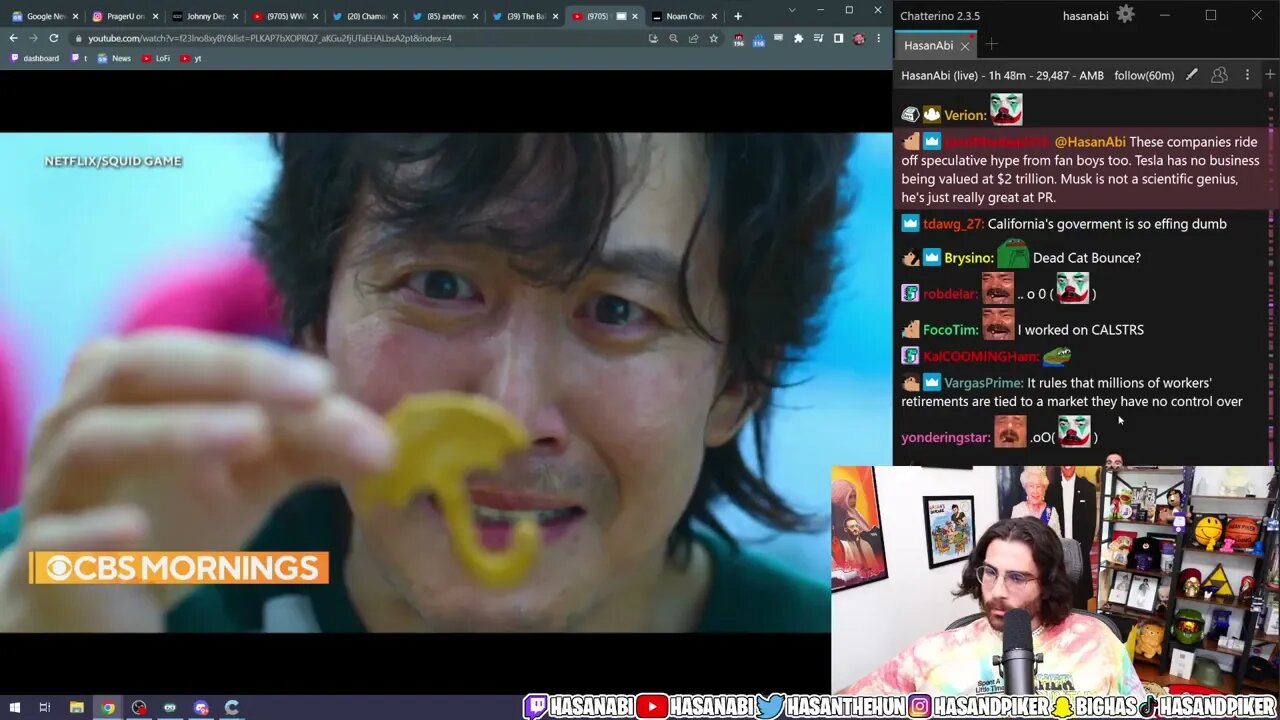The height and width of the screenshot is (720, 1280).
Task: Open Chrome tab search dropdown arrow
Action: pyautogui.click(x=792, y=10)
